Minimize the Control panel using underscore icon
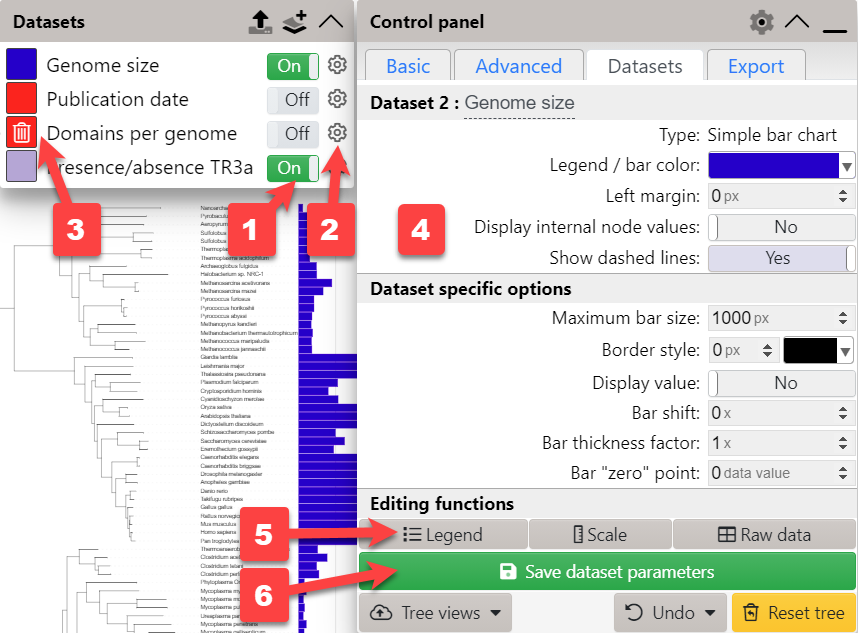The image size is (858, 633). point(835,23)
